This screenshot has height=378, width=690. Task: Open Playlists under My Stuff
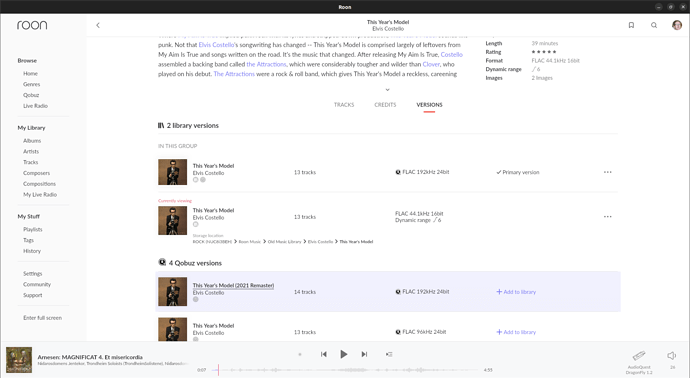click(33, 229)
